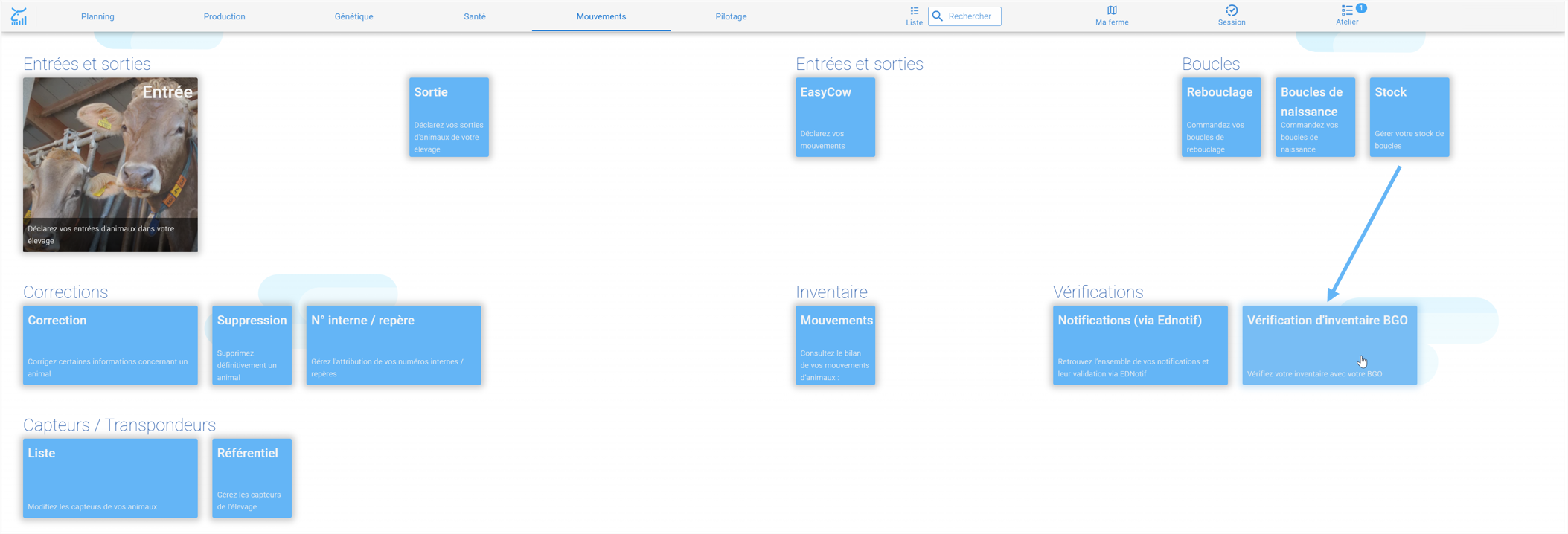
Task: Open the Suppression tile
Action: pyautogui.click(x=252, y=345)
